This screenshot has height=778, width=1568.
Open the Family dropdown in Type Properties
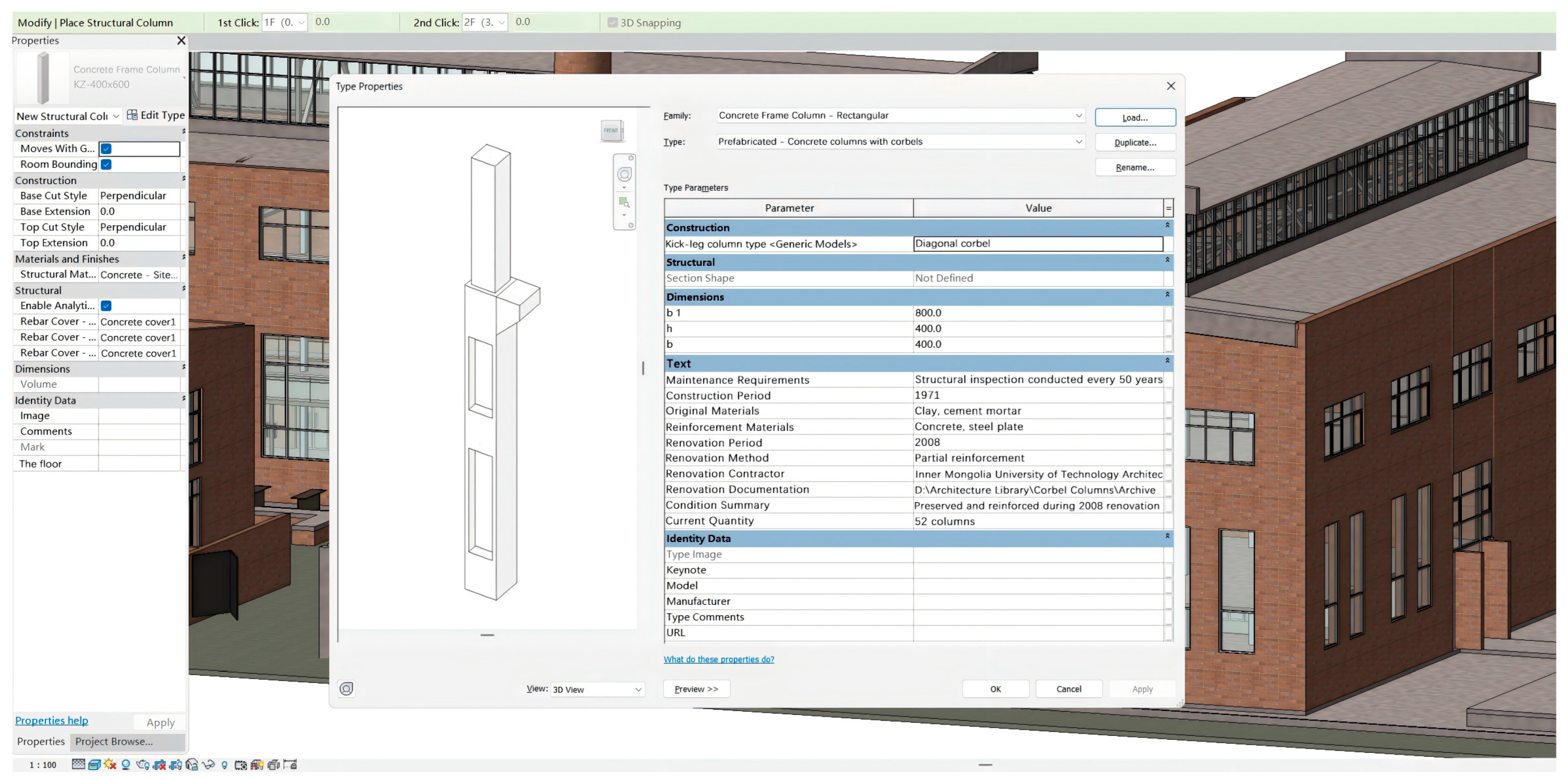[x=1078, y=116]
